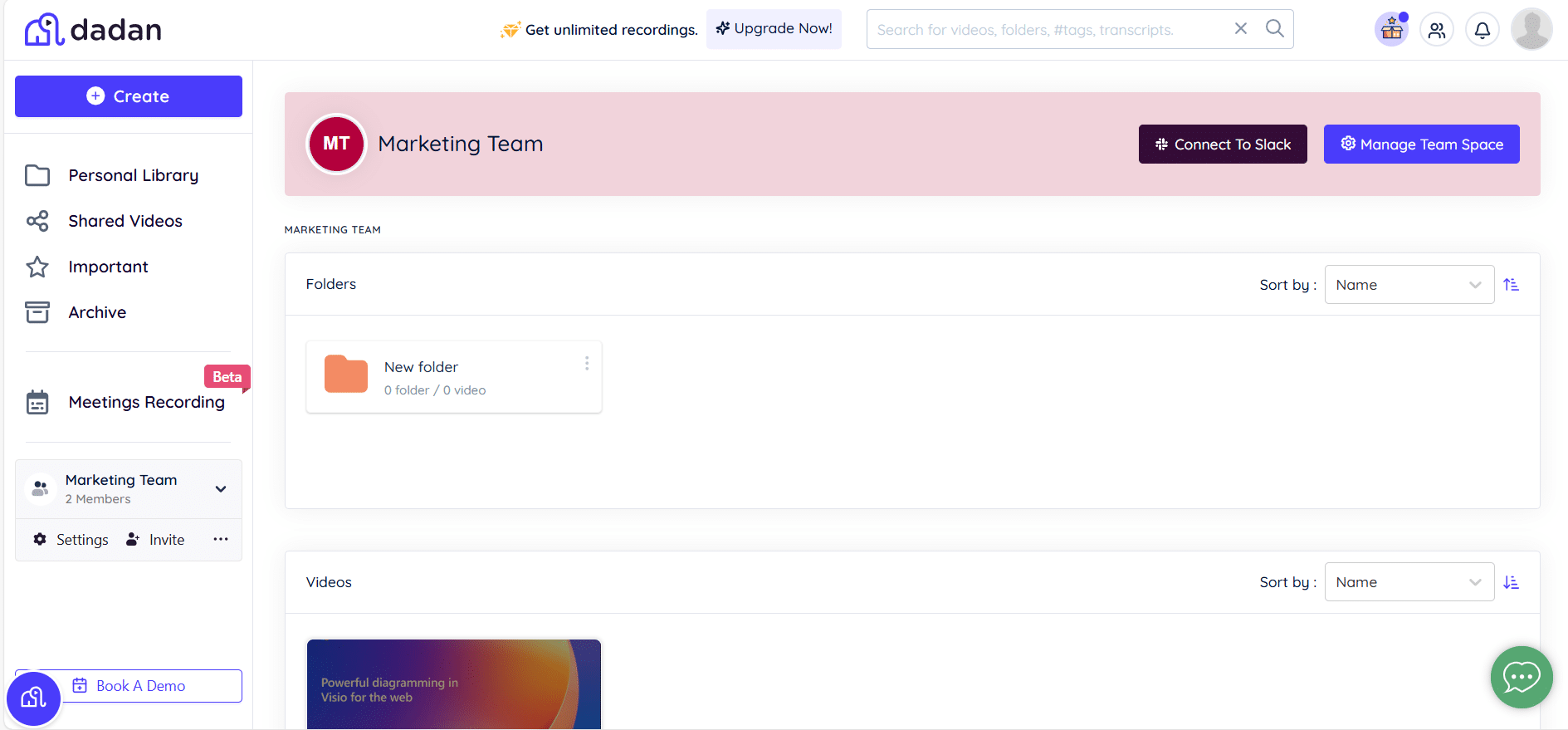This screenshot has width=1568, height=730.
Task: Click the Shared Videos share icon
Action: coord(37,221)
